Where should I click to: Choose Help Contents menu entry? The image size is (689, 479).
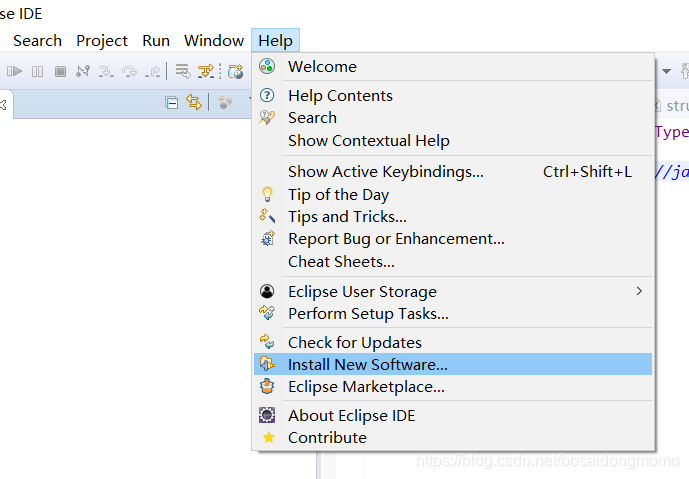click(453, 96)
